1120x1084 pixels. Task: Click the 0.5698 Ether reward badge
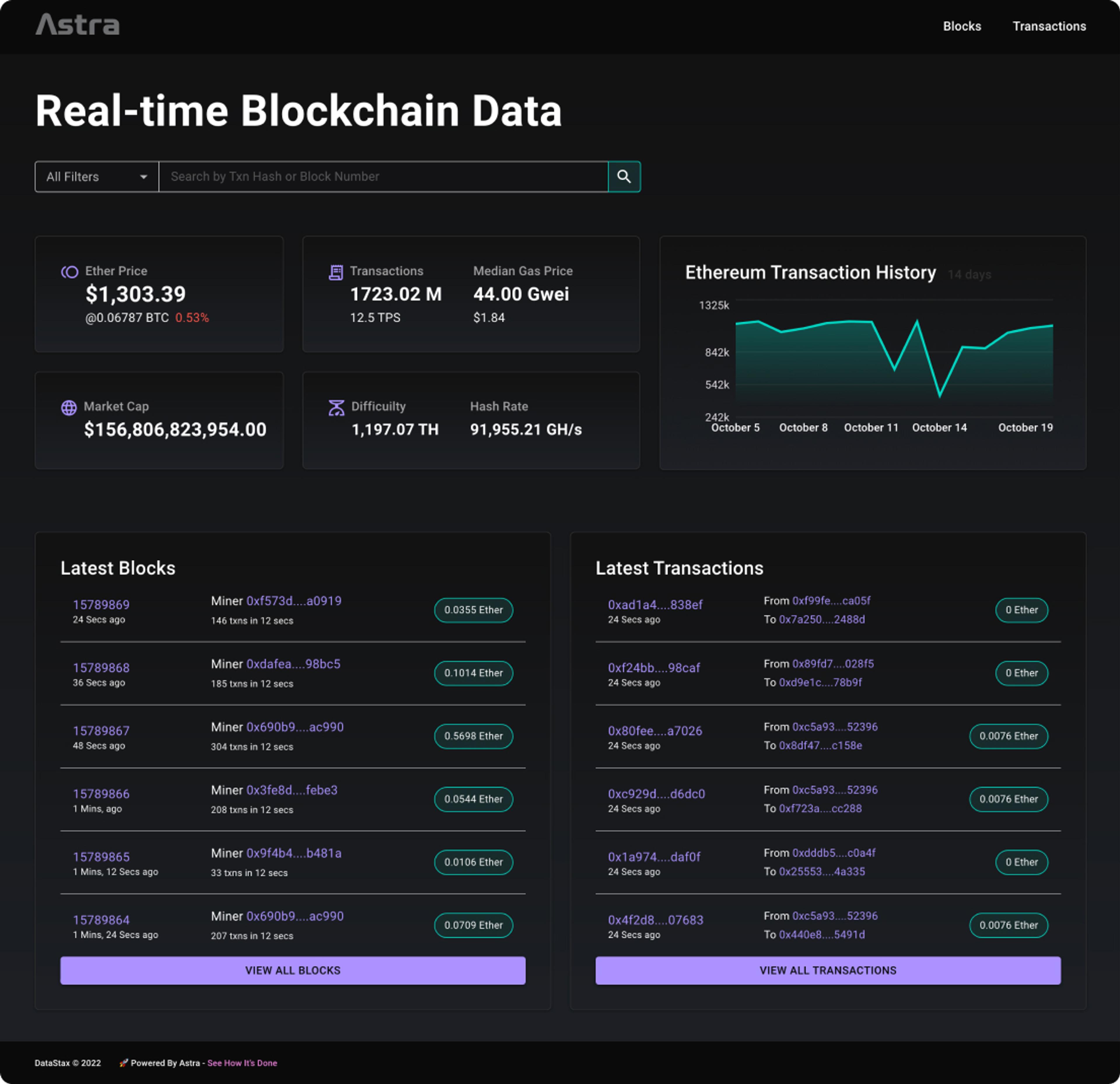473,736
